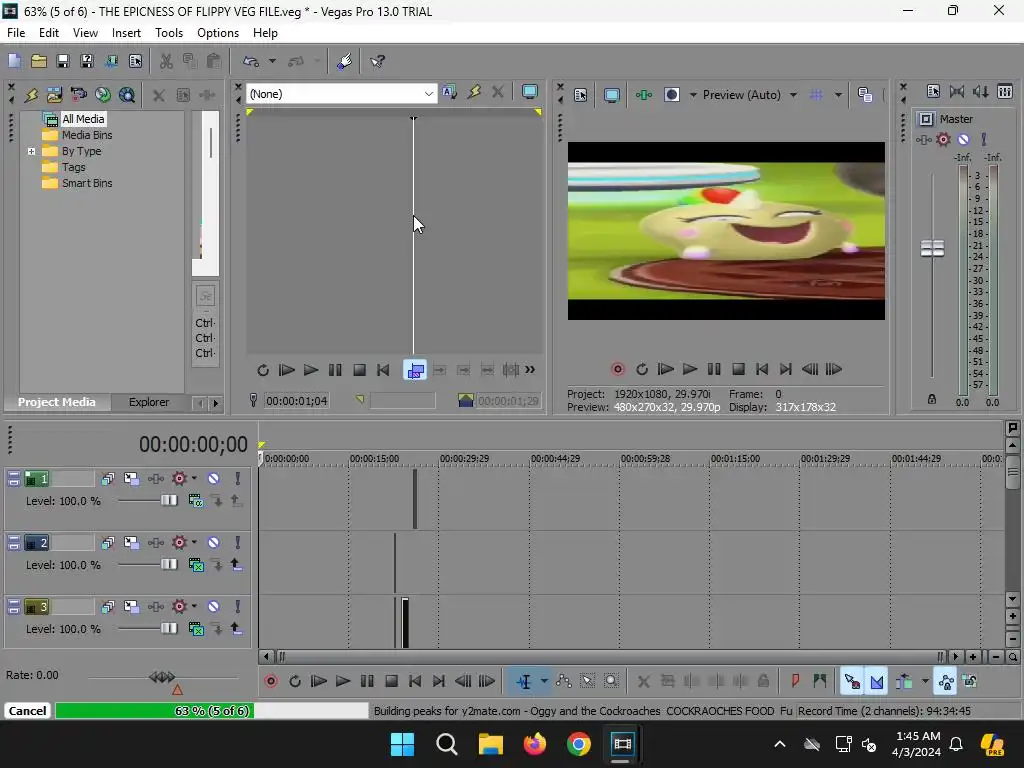Click the Master FX gear icon

click(944, 139)
